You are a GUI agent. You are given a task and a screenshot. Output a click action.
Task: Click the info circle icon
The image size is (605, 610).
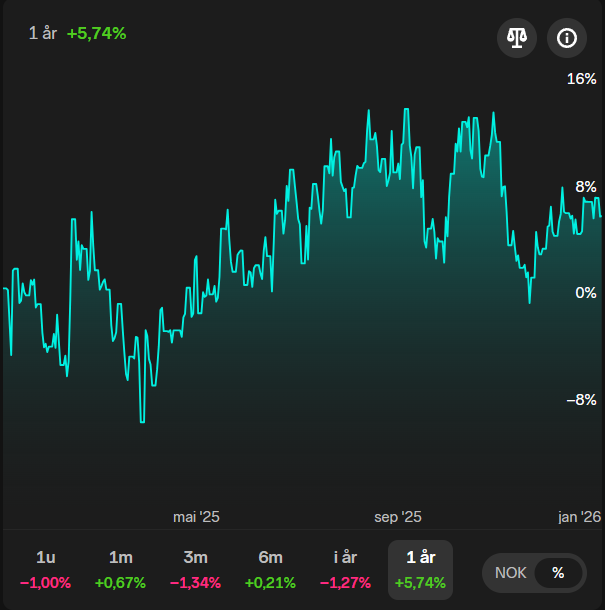point(567,39)
